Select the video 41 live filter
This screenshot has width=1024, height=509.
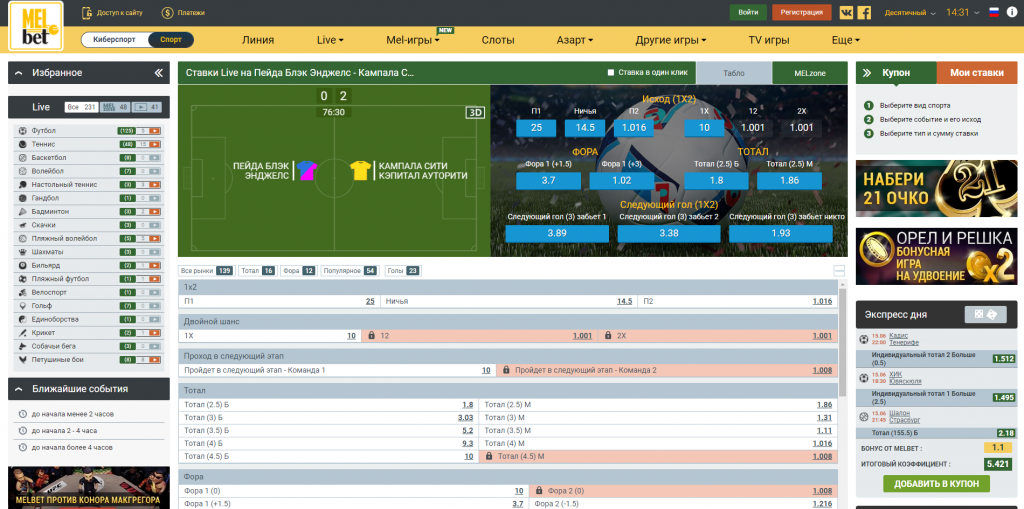(148, 107)
